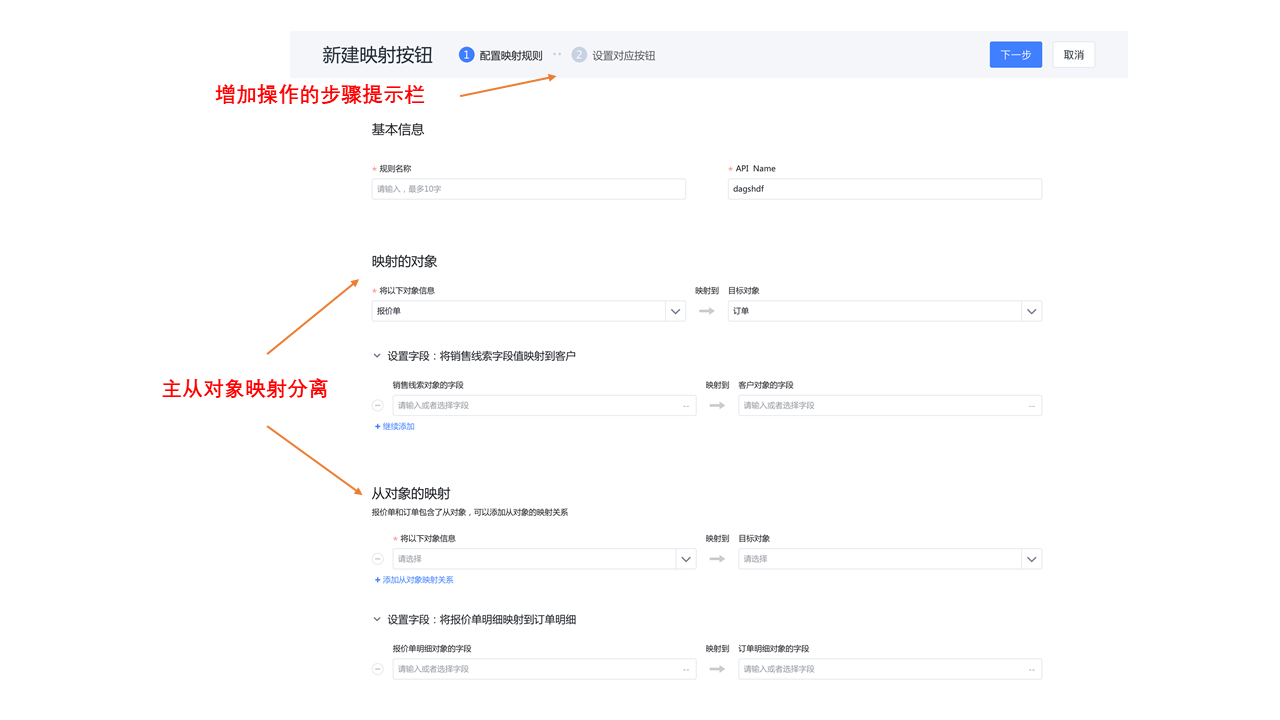Remove the 销售线索 field mapping row minus icon
Viewport: 1280px width, 720px height.
click(x=378, y=405)
